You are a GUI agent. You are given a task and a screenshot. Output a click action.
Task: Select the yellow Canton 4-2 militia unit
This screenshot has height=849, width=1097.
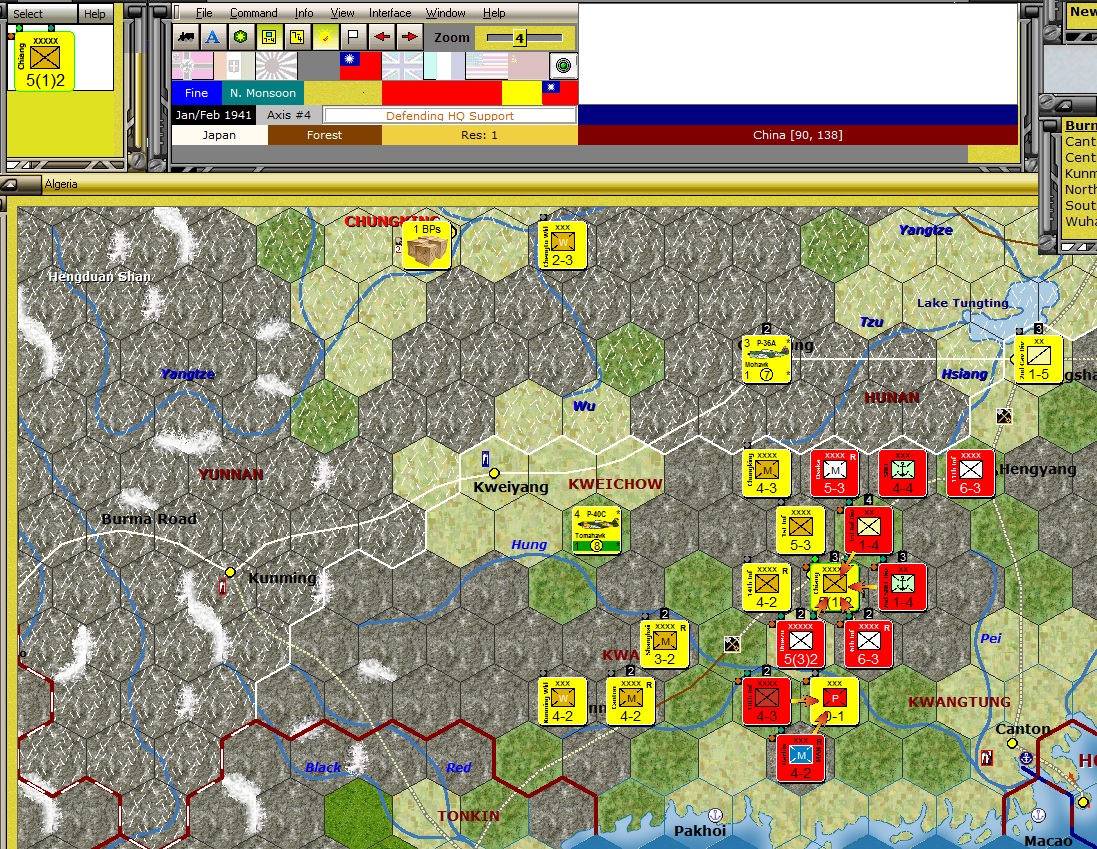(x=630, y=701)
